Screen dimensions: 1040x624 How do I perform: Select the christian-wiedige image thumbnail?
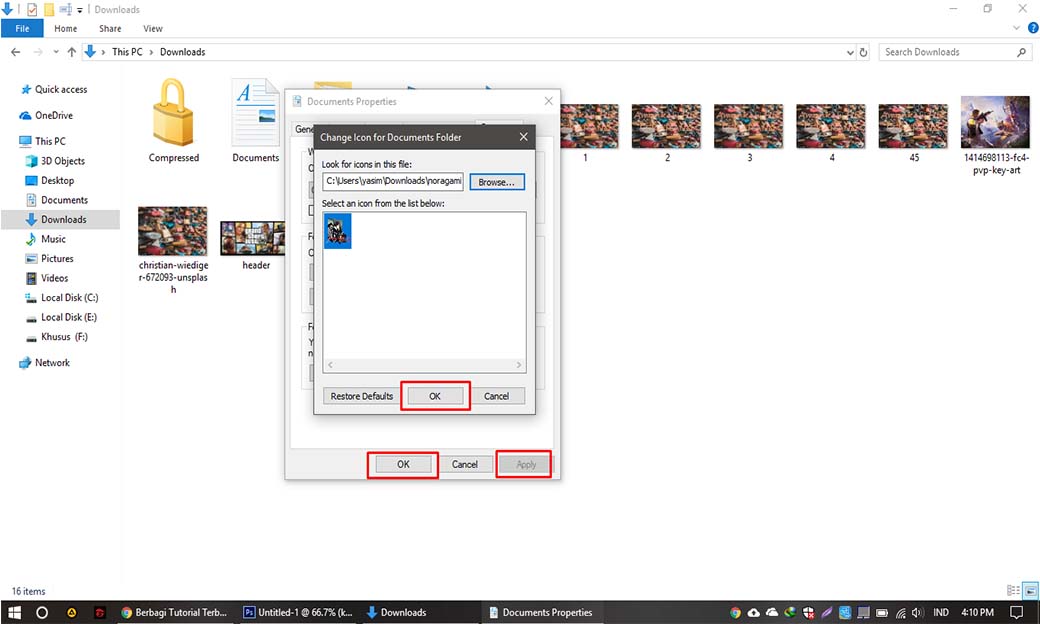point(172,231)
